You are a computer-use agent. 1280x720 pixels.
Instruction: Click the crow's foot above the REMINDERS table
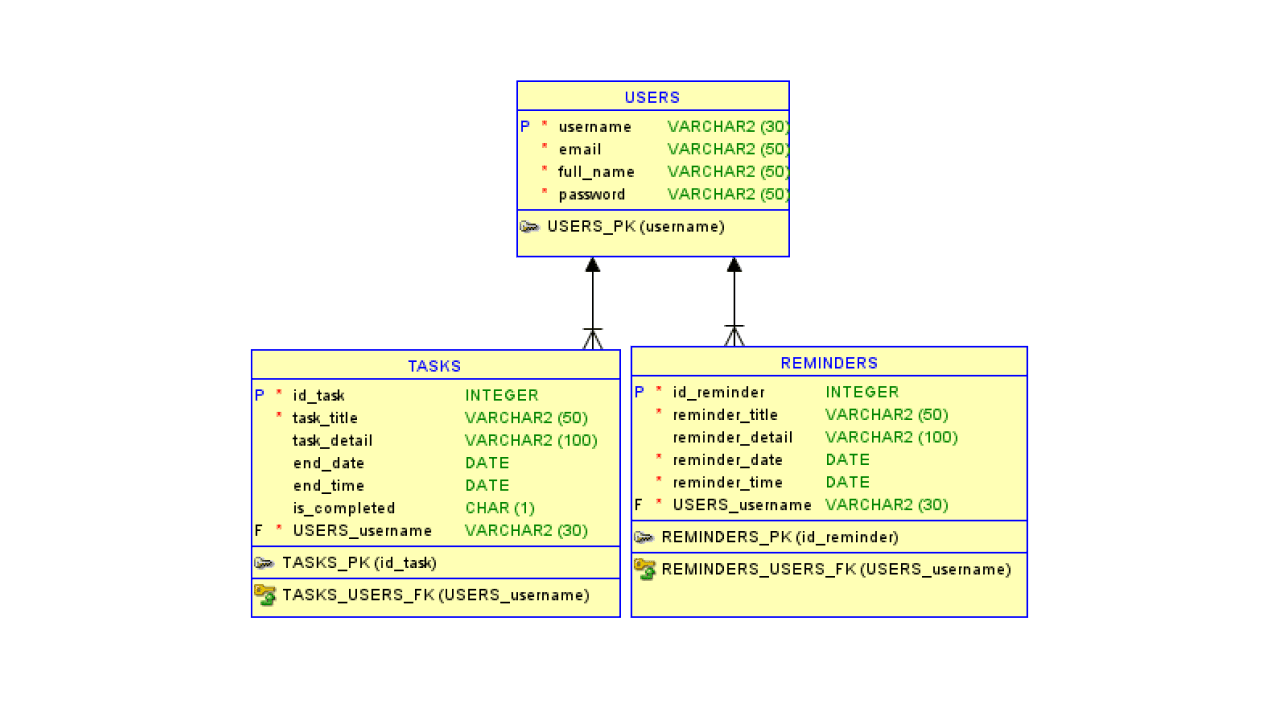734,336
